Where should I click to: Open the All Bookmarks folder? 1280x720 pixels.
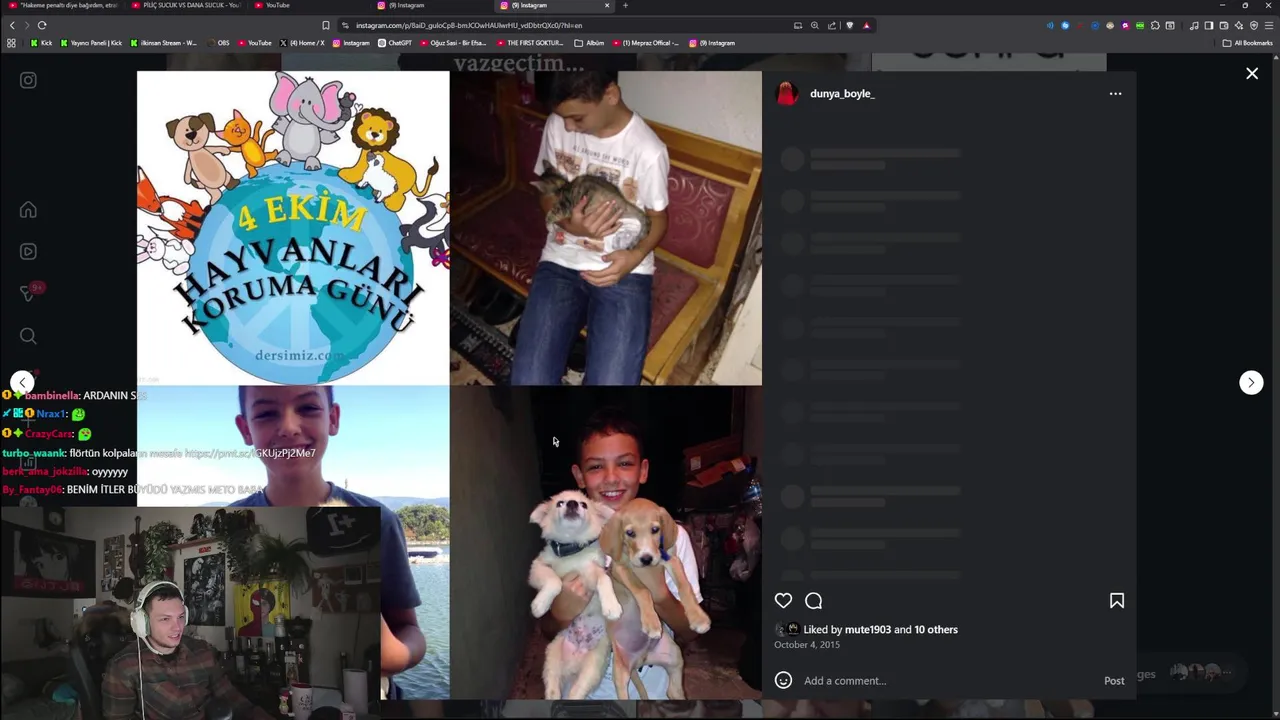coord(1247,43)
